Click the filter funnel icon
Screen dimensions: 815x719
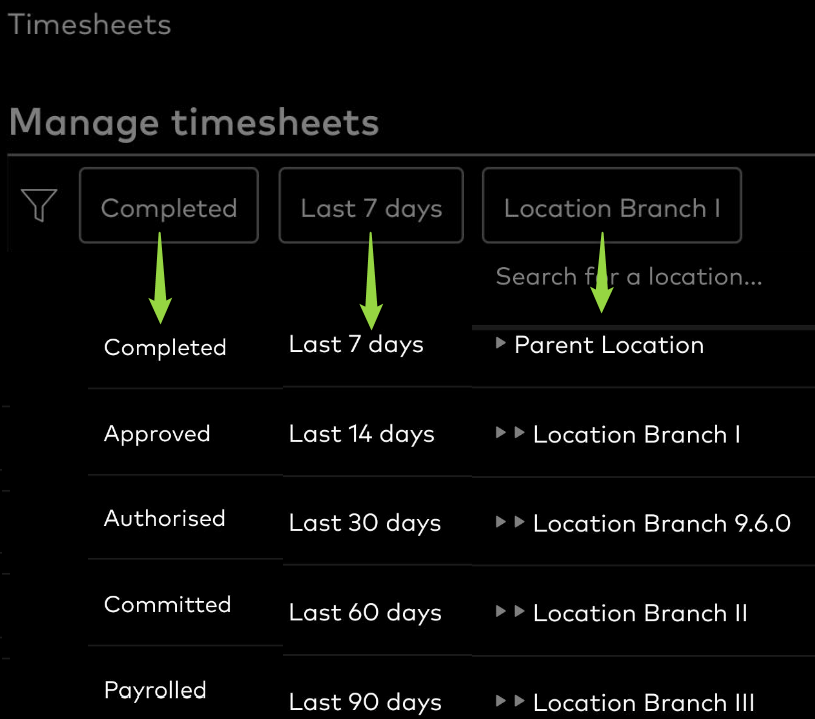pyautogui.click(x=39, y=205)
